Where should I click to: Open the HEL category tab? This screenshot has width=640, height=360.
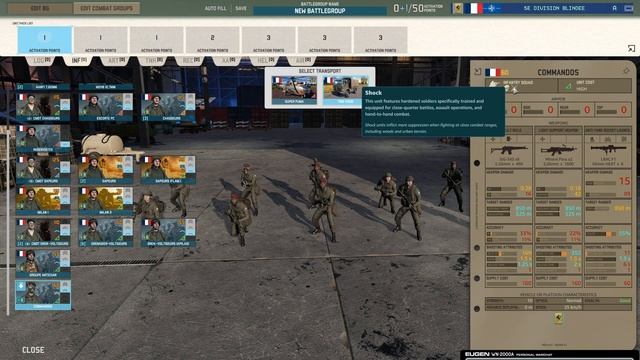point(265,60)
